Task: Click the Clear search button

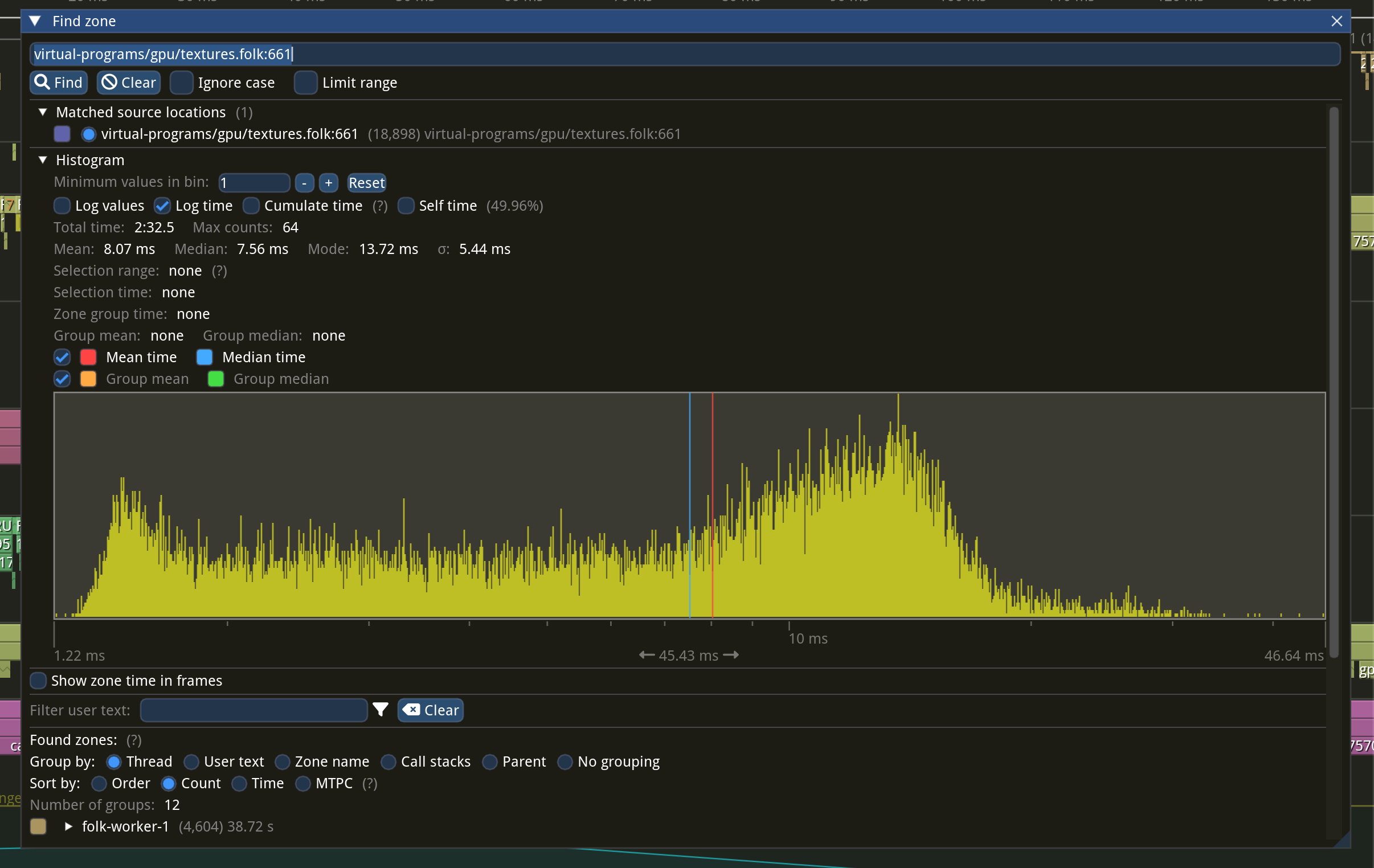Action: pos(128,83)
